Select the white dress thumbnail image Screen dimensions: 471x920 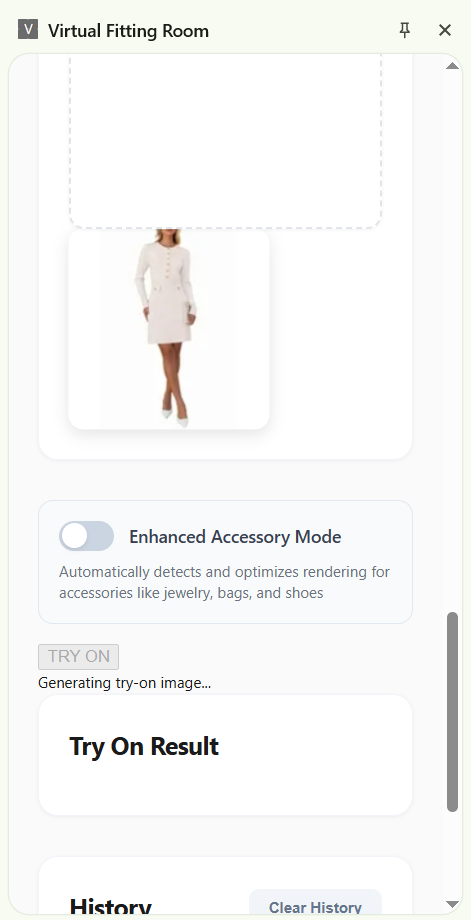click(x=169, y=329)
